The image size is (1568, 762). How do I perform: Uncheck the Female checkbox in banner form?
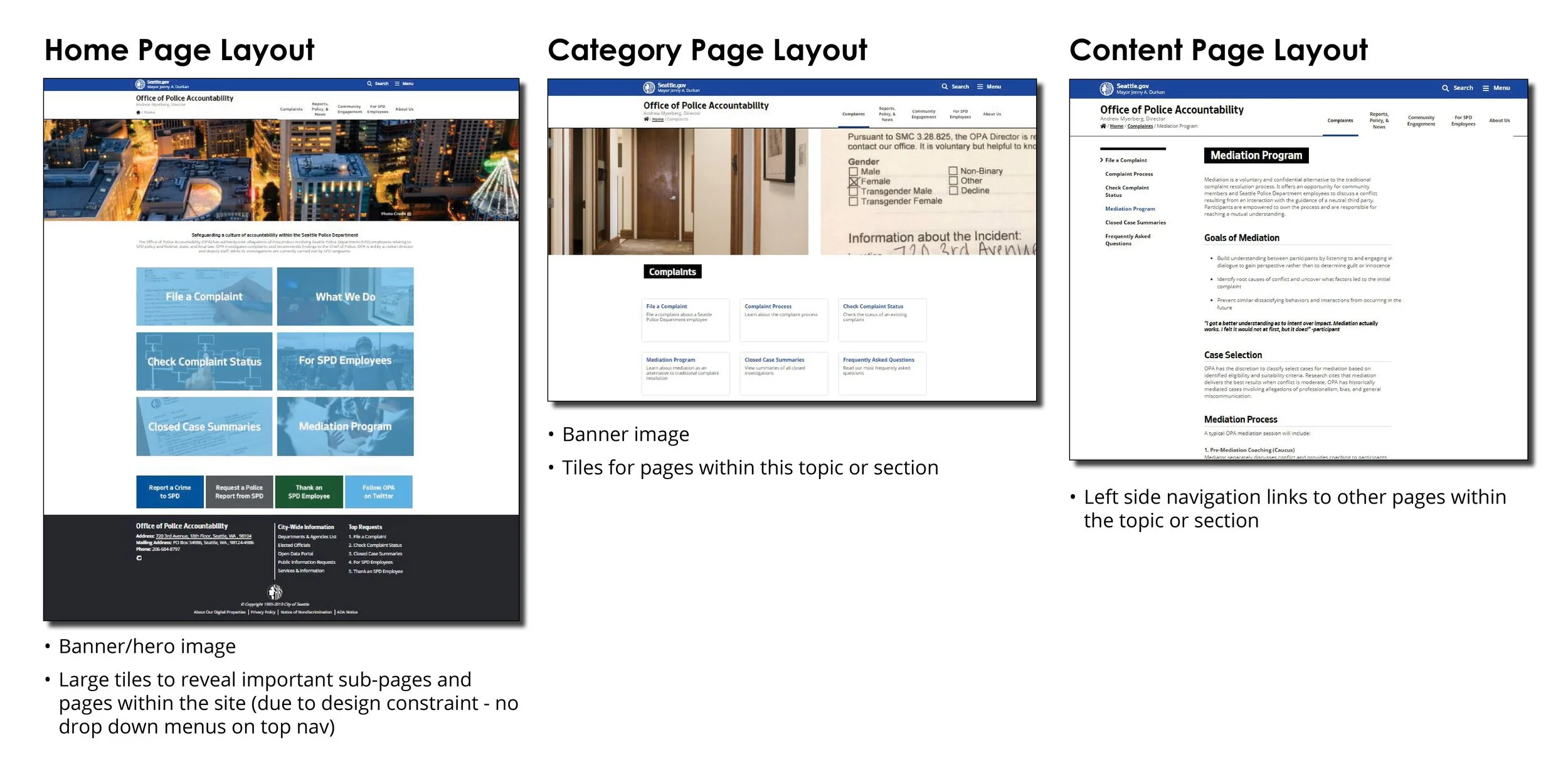(853, 181)
